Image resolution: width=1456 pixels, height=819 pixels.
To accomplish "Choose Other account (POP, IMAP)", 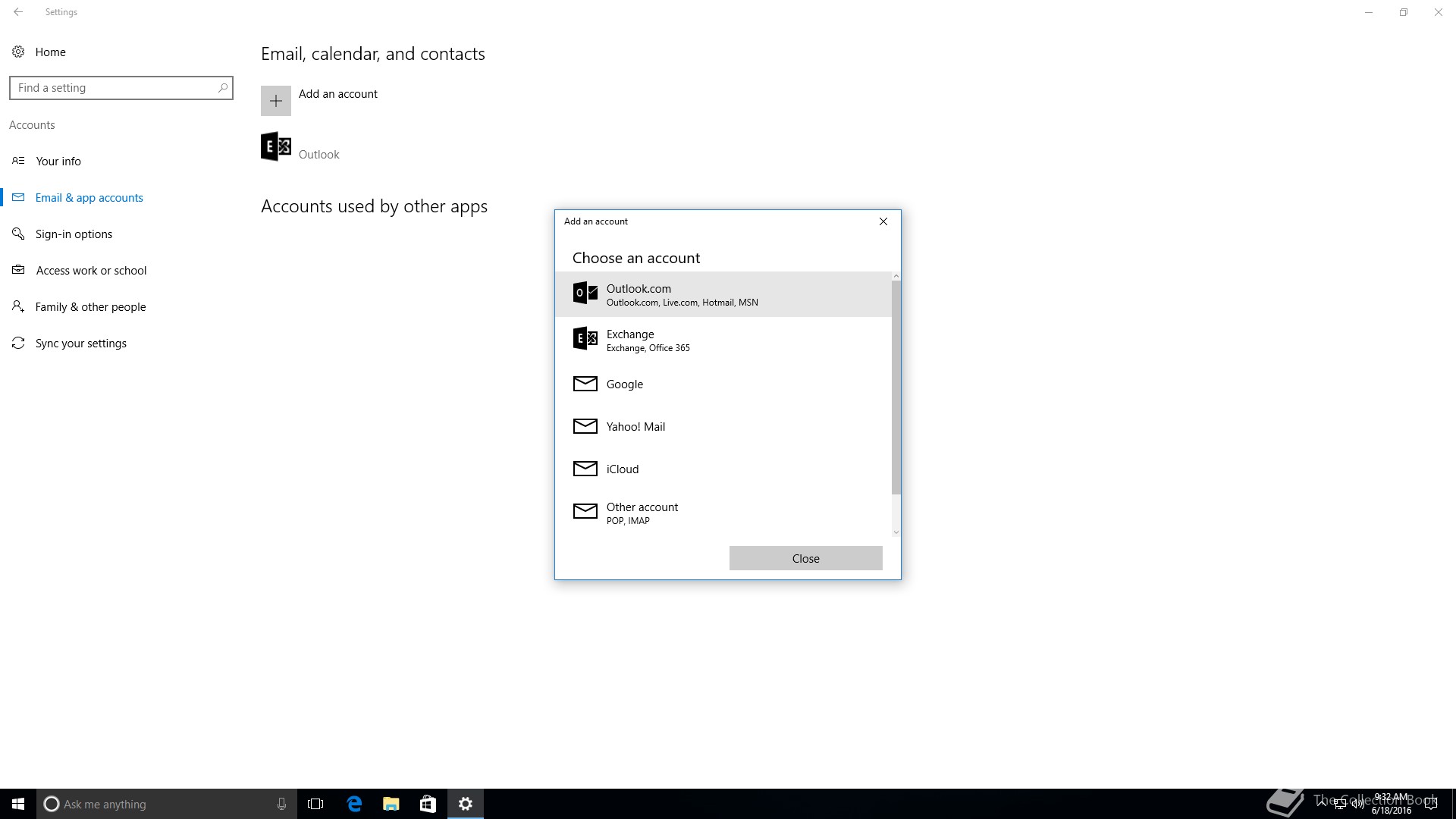I will (642, 513).
